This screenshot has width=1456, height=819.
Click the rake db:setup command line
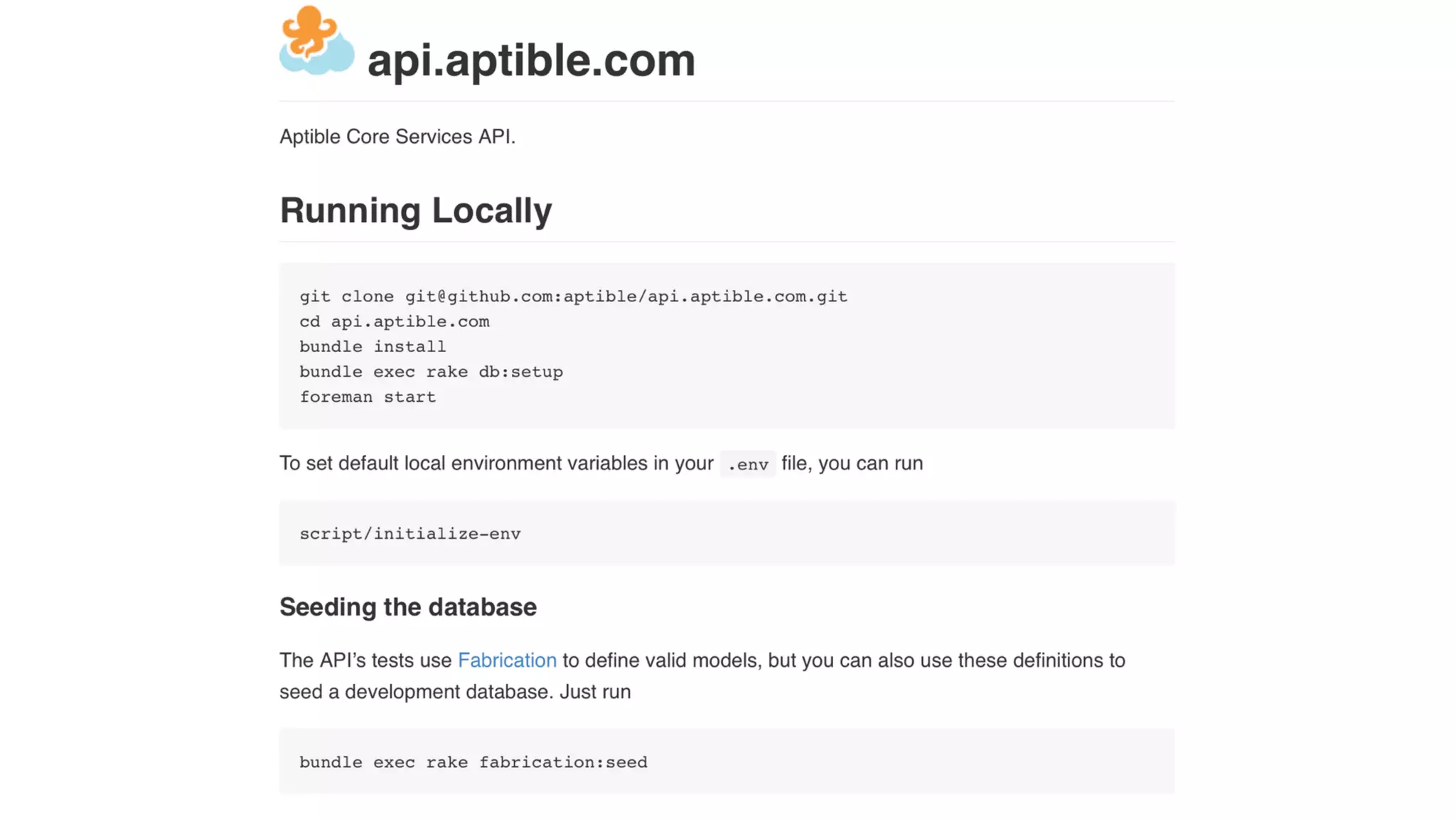coord(431,372)
